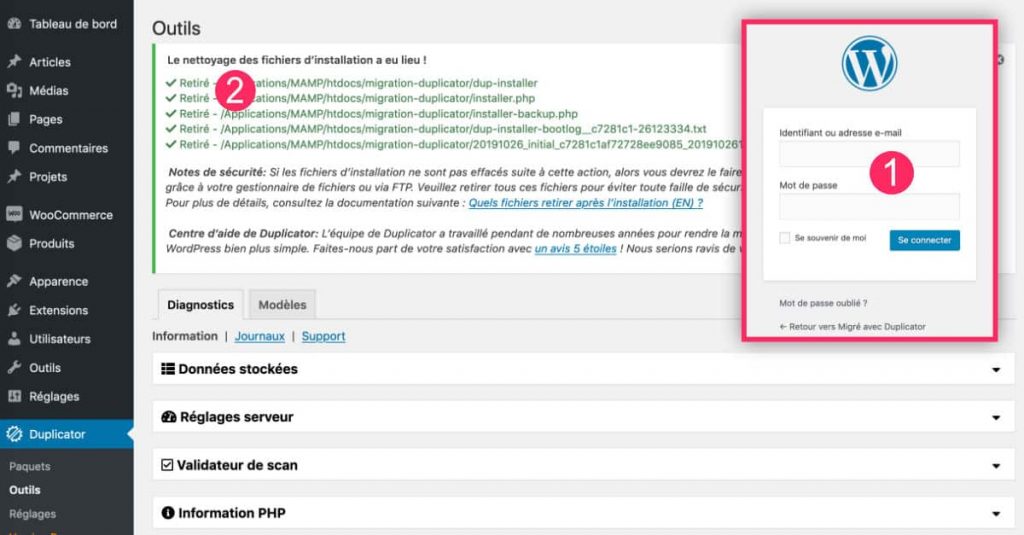Open the Articles menu item
Viewport: 1024px width, 535px height.
tap(67, 61)
